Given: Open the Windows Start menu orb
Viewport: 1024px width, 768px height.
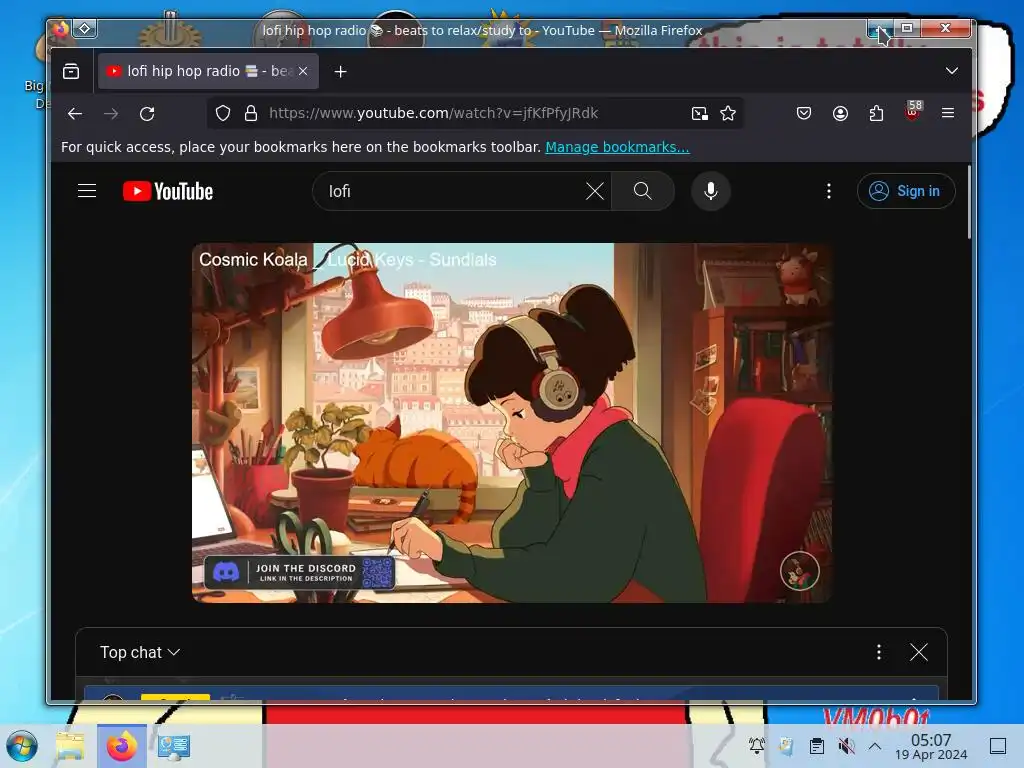Looking at the screenshot, I should coord(22,746).
